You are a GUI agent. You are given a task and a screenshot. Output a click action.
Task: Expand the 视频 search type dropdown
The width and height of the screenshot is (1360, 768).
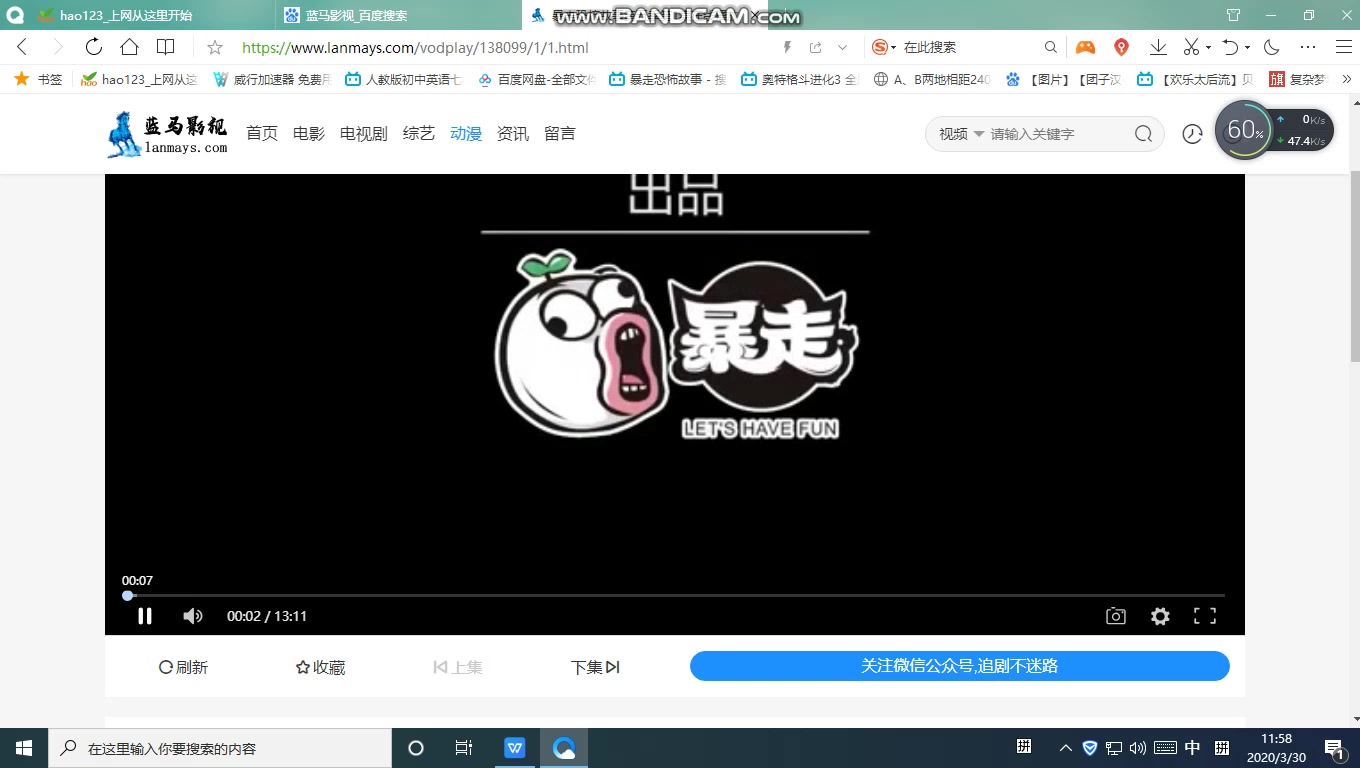(961, 134)
